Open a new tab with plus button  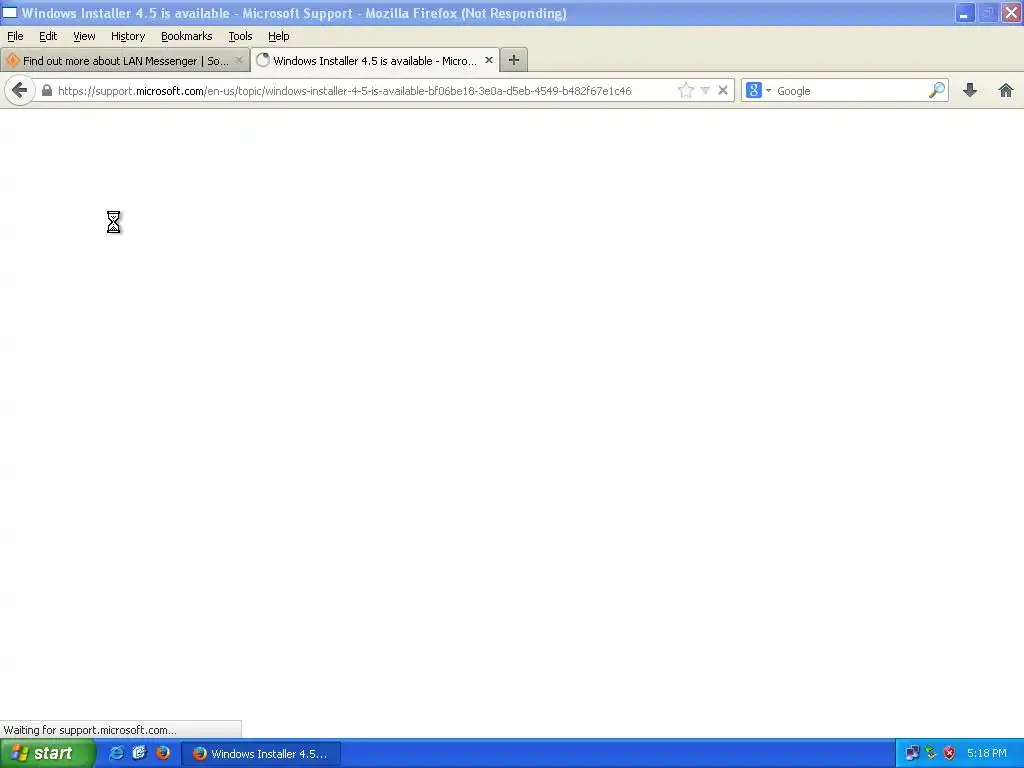click(x=514, y=60)
